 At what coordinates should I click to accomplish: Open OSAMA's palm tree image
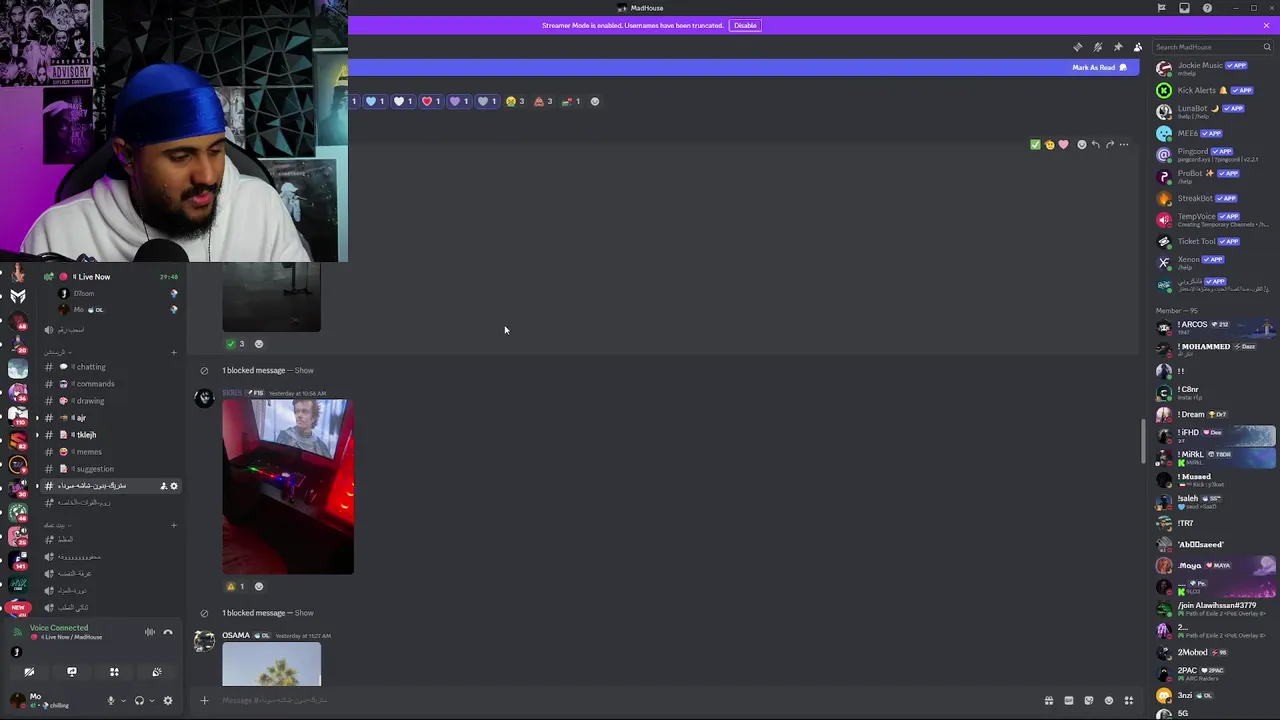click(x=272, y=665)
